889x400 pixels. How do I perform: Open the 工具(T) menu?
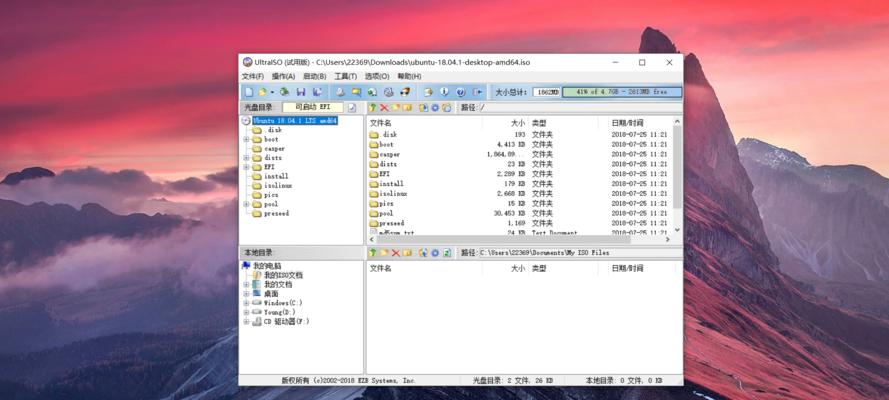[x=345, y=76]
